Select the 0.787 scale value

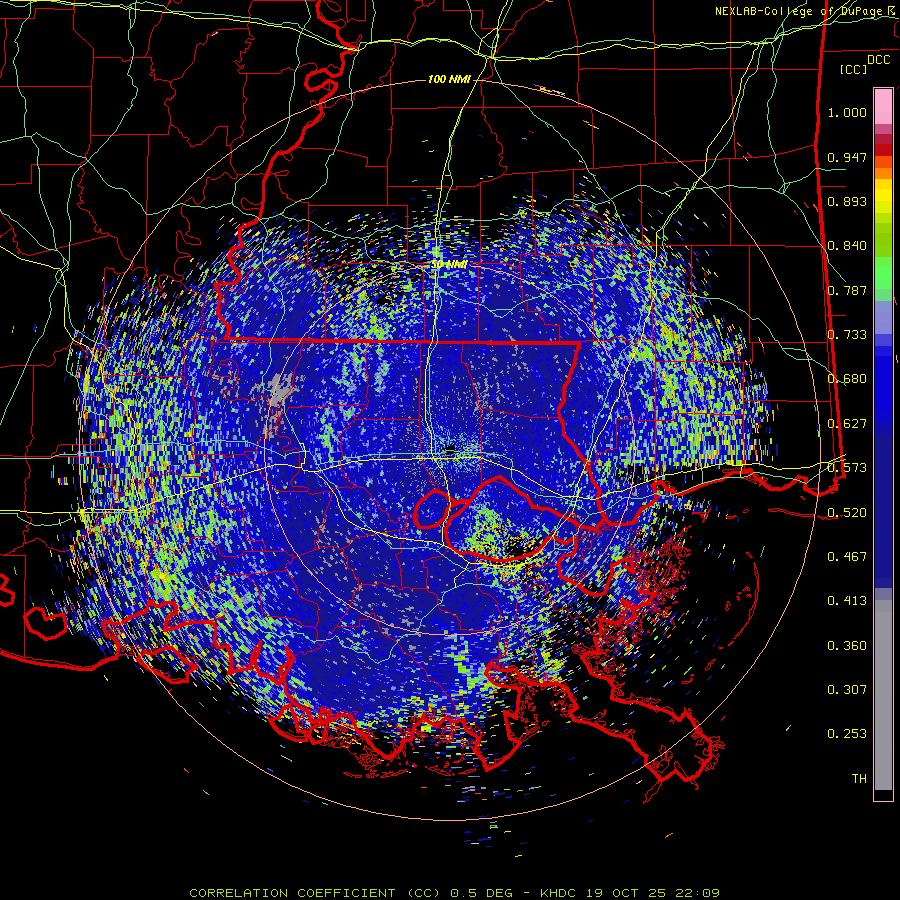847,290
